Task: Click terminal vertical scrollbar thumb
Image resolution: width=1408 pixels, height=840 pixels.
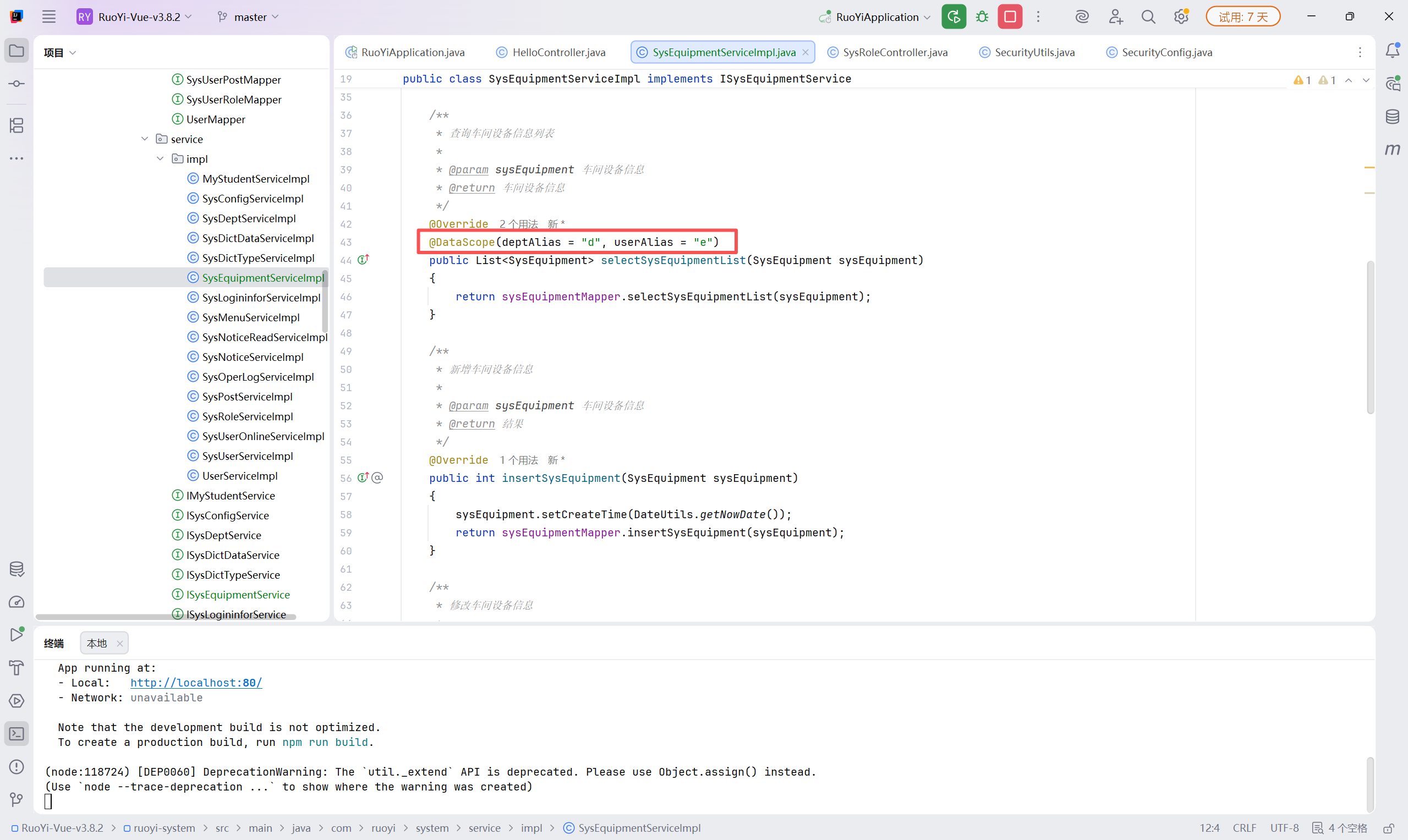Action: point(1370,785)
